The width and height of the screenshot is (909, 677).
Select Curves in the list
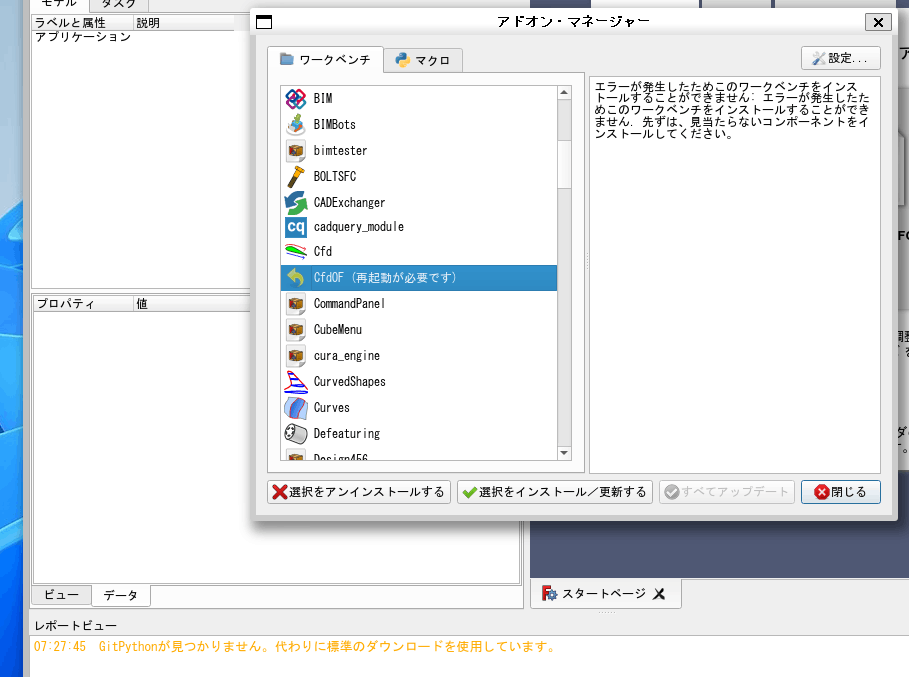[x=419, y=407]
